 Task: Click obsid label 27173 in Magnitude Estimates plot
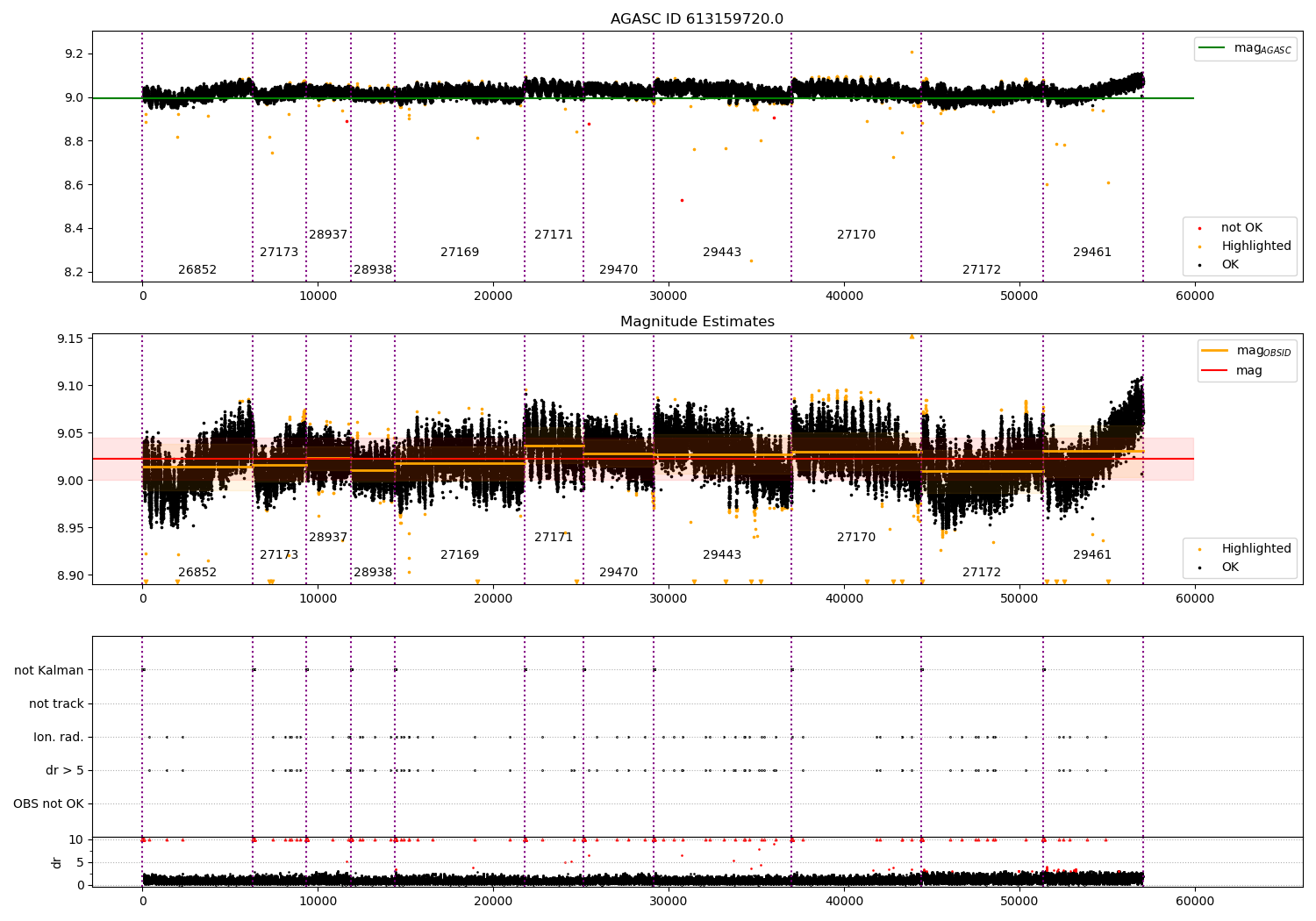279,555
